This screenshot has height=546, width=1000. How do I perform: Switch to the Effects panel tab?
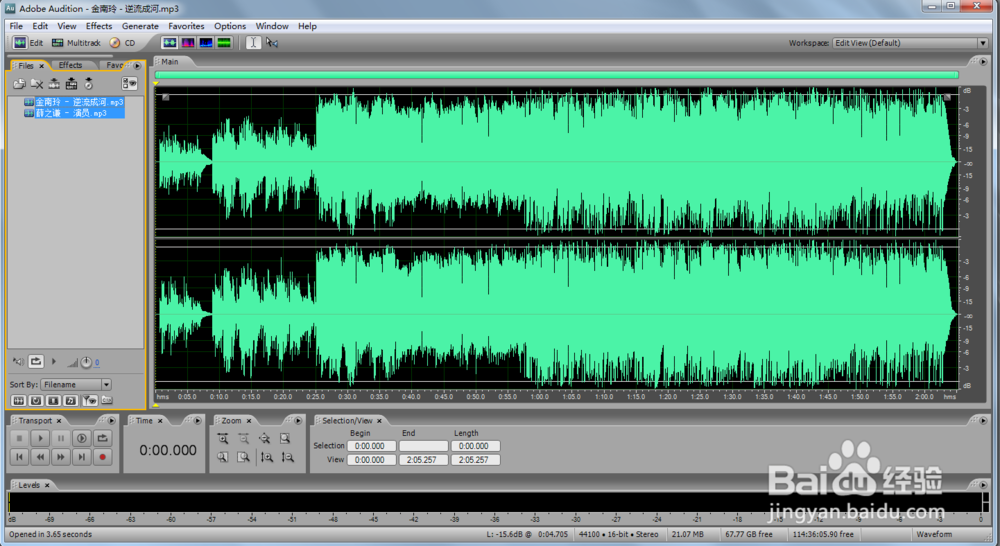(70, 65)
